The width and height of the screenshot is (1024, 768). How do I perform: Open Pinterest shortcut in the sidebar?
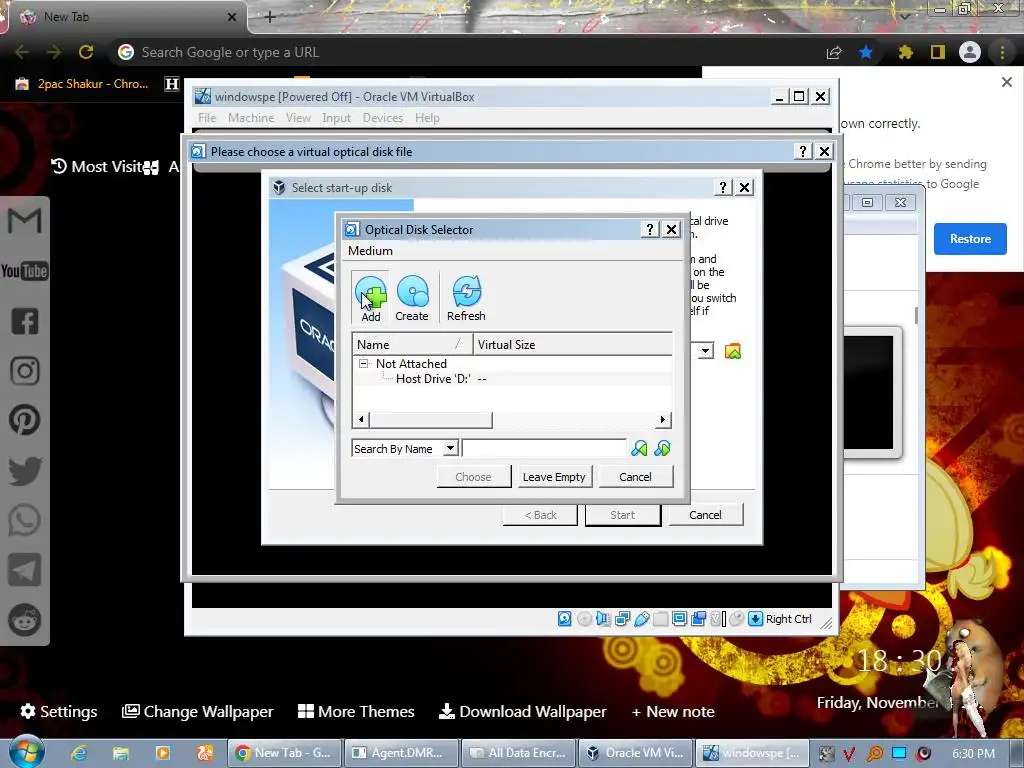tap(24, 420)
